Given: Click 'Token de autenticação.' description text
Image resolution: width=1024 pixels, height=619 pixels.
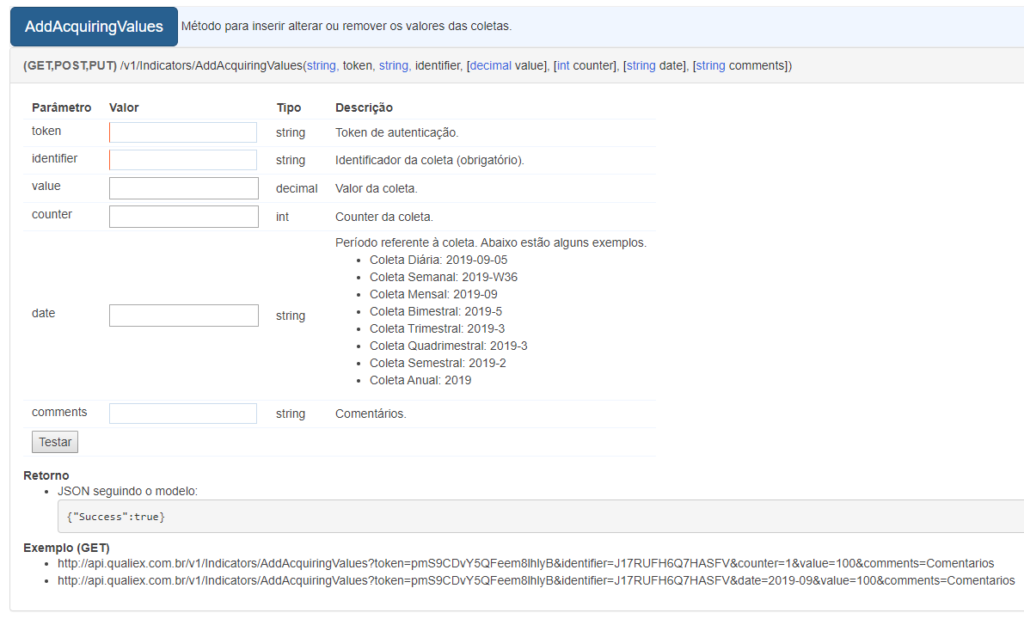Looking at the screenshot, I should [x=397, y=133].
